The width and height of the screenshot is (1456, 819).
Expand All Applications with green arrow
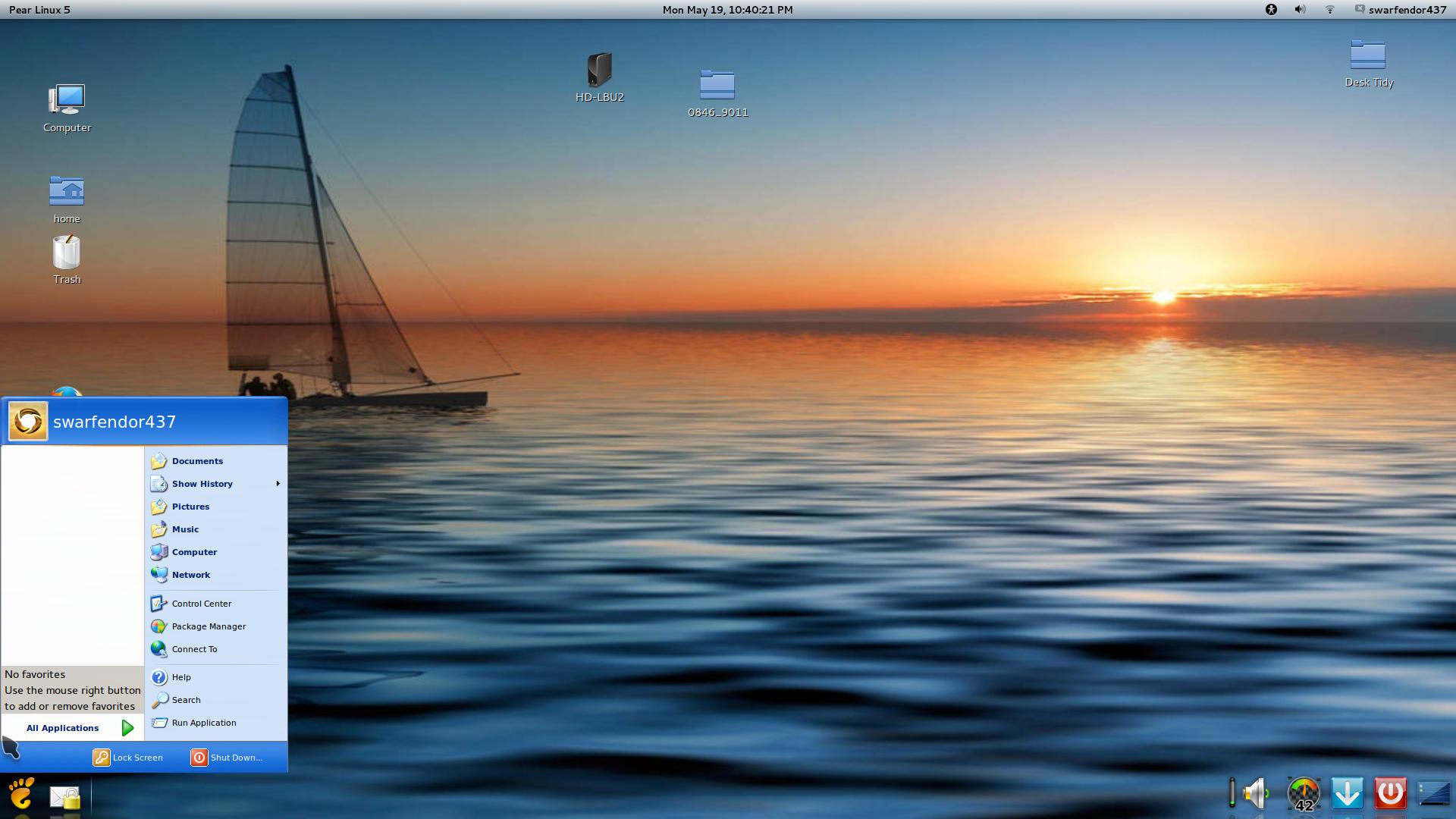tap(127, 728)
